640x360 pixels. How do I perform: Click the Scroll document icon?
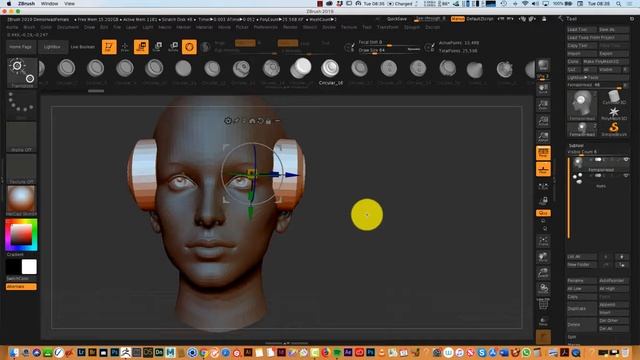pos(543,89)
